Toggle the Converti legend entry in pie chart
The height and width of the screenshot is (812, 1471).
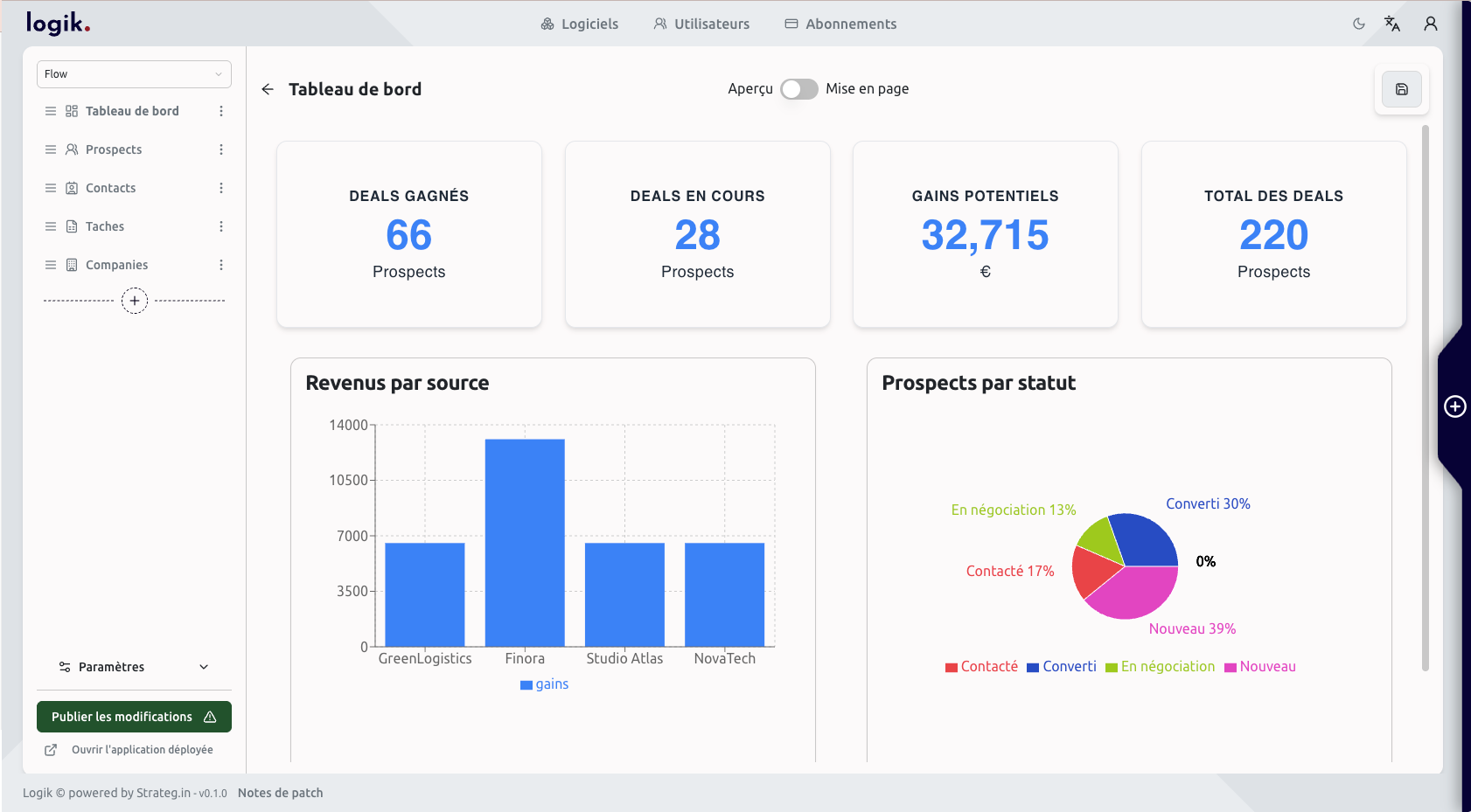[1062, 667]
